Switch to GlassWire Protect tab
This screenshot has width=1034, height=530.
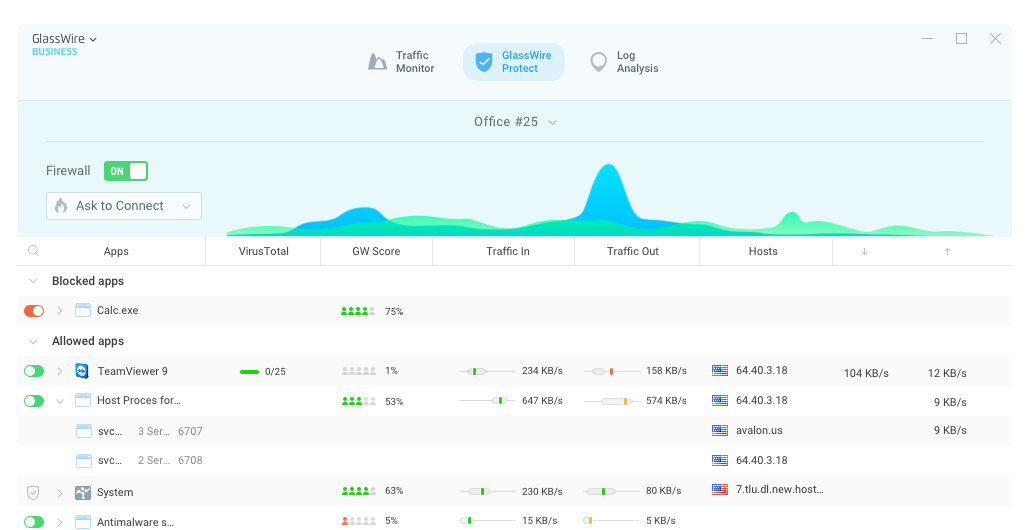click(514, 62)
